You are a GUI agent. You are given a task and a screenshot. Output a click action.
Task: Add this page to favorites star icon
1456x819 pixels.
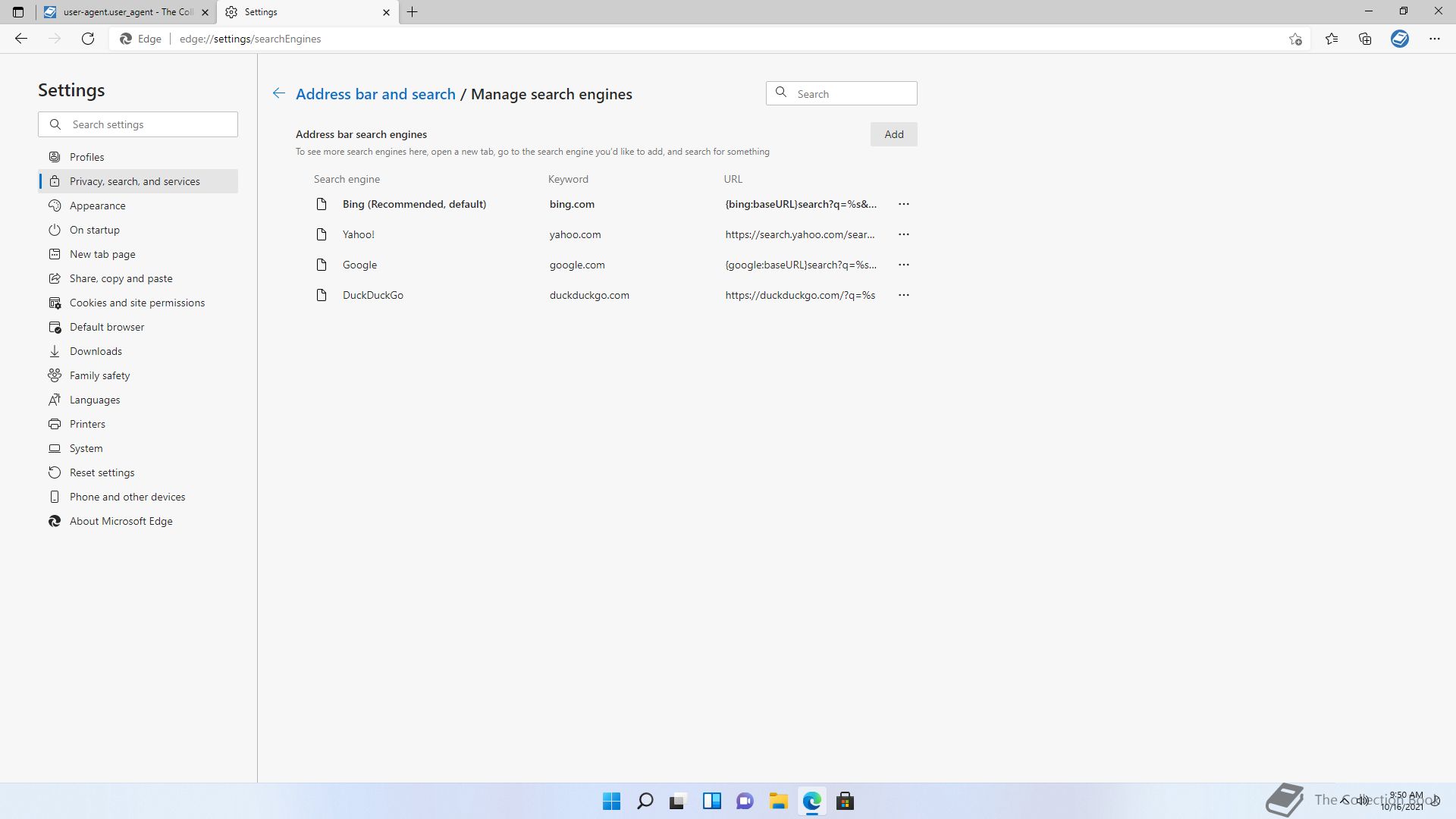[1295, 39]
